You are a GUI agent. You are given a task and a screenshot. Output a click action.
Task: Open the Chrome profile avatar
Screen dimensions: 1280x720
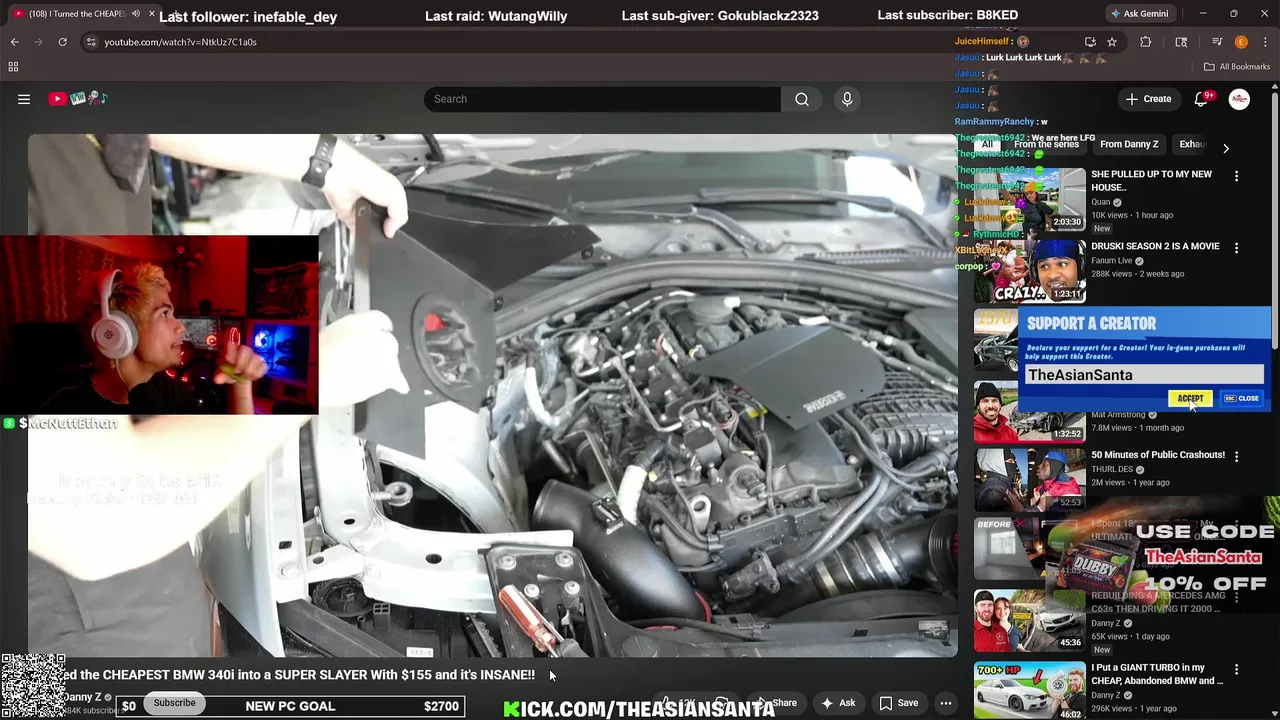[x=1241, y=42]
